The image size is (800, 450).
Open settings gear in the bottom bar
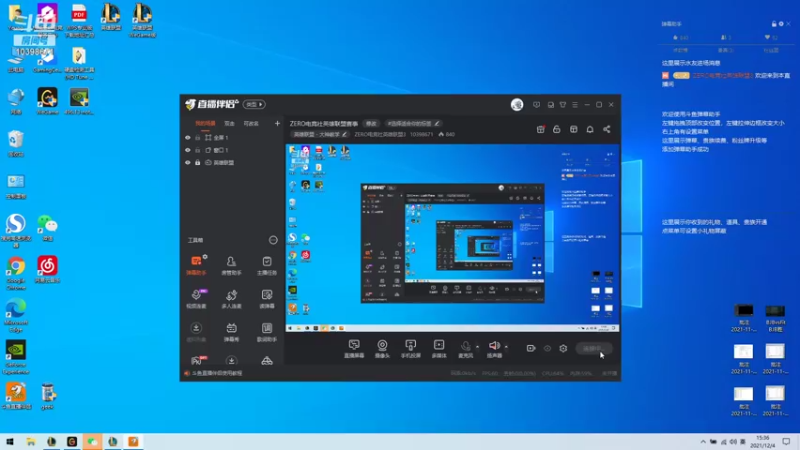[x=563, y=348]
